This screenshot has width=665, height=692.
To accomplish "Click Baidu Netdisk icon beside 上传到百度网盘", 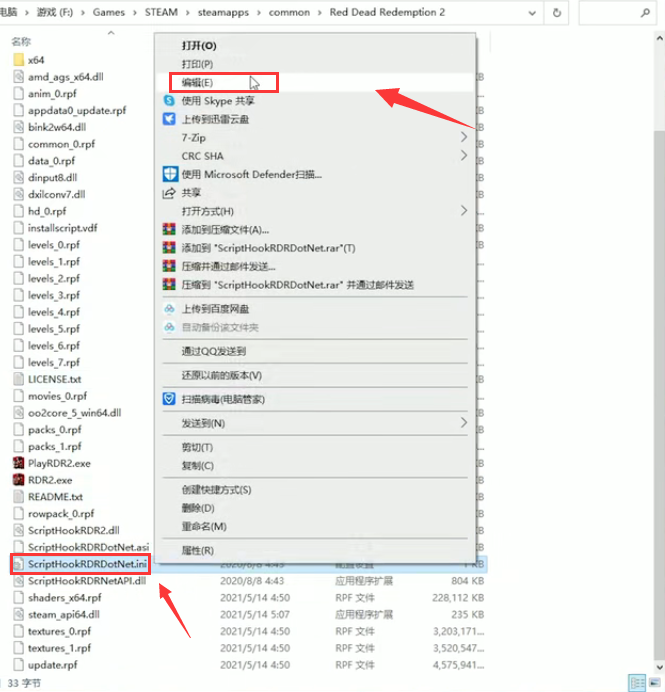I will [169, 308].
